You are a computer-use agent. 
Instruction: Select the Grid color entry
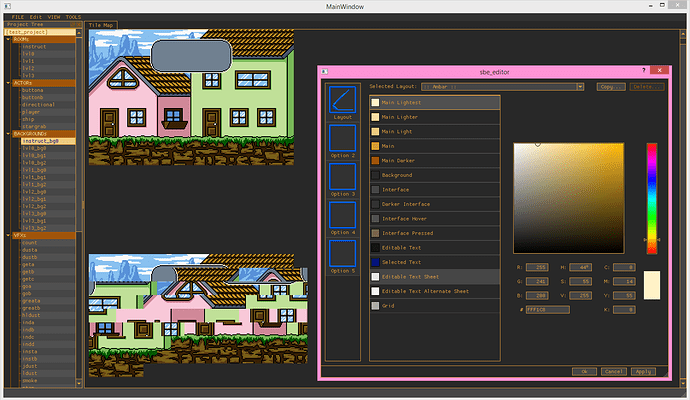click(x=435, y=306)
